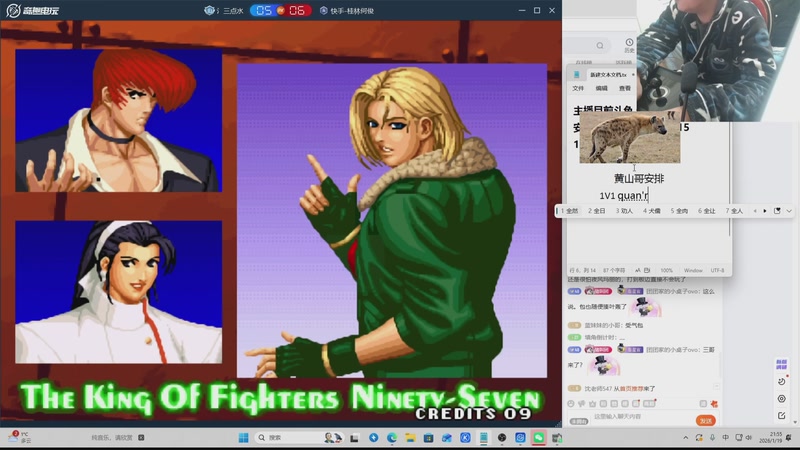800x450 pixels.
Task: Open the Windows Start button
Action: coord(243,438)
